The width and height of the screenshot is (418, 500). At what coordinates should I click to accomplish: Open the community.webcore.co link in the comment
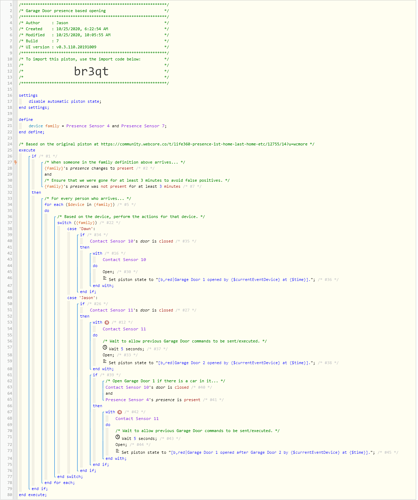pos(204,144)
